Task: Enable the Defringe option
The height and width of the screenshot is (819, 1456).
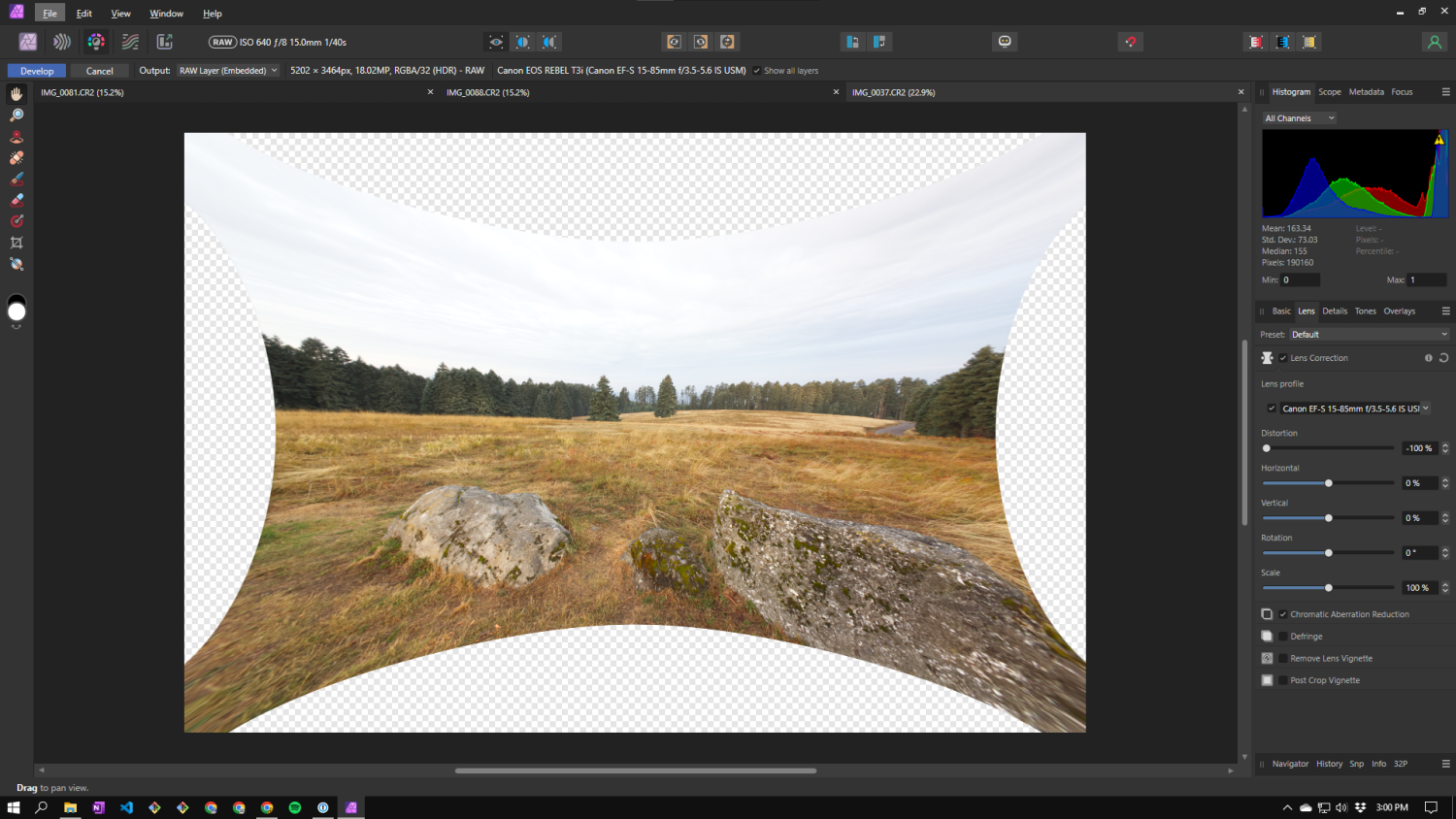Action: pyautogui.click(x=1282, y=636)
